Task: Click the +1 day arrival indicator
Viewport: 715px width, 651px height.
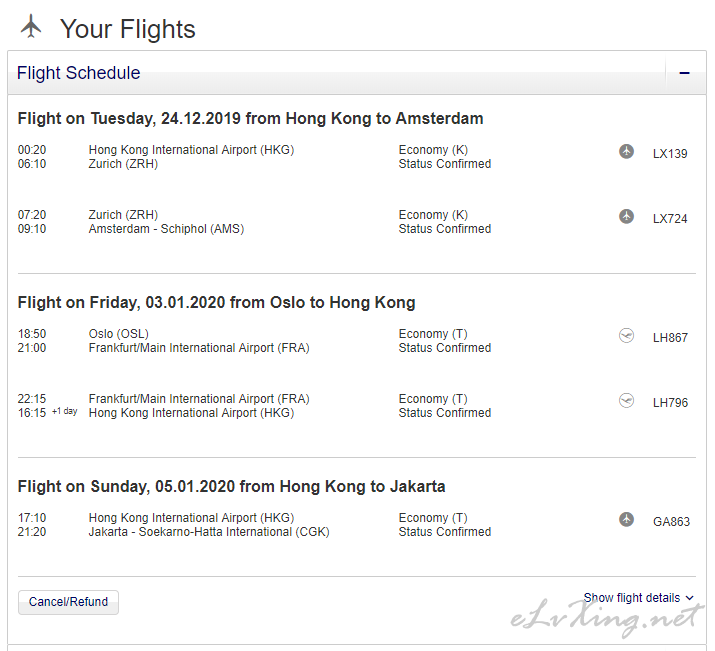Action: pos(64,411)
